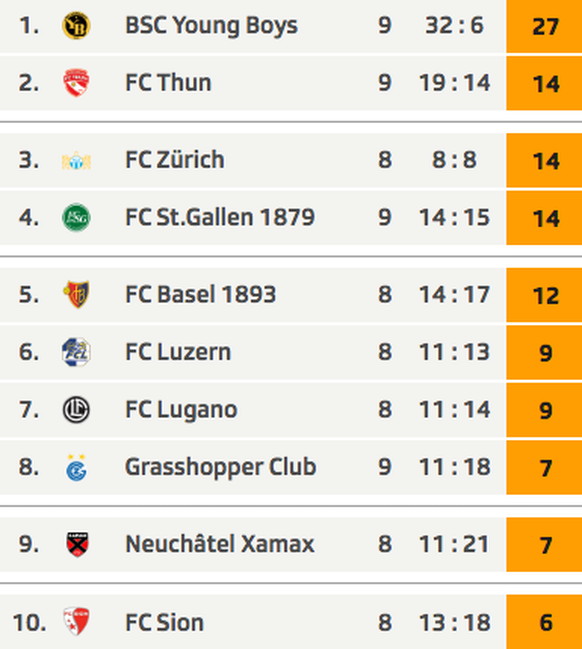The height and width of the screenshot is (649, 582).
Task: Click the BSC Young Boys club crest
Action: [76, 26]
